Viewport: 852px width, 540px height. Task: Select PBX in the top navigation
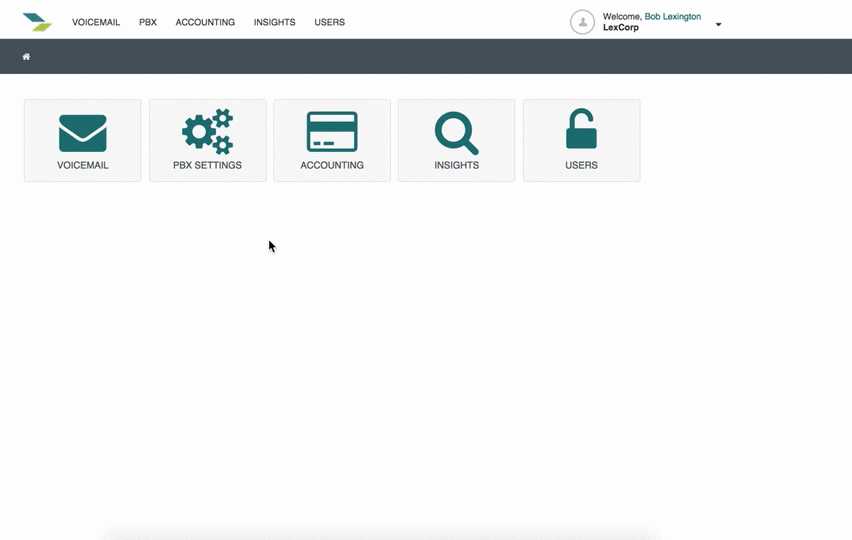[148, 22]
